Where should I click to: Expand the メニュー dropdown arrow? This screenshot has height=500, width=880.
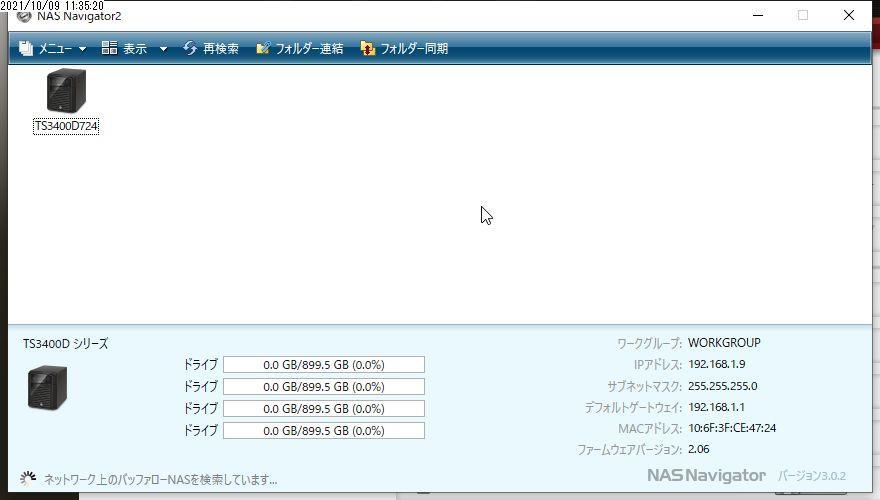82,49
